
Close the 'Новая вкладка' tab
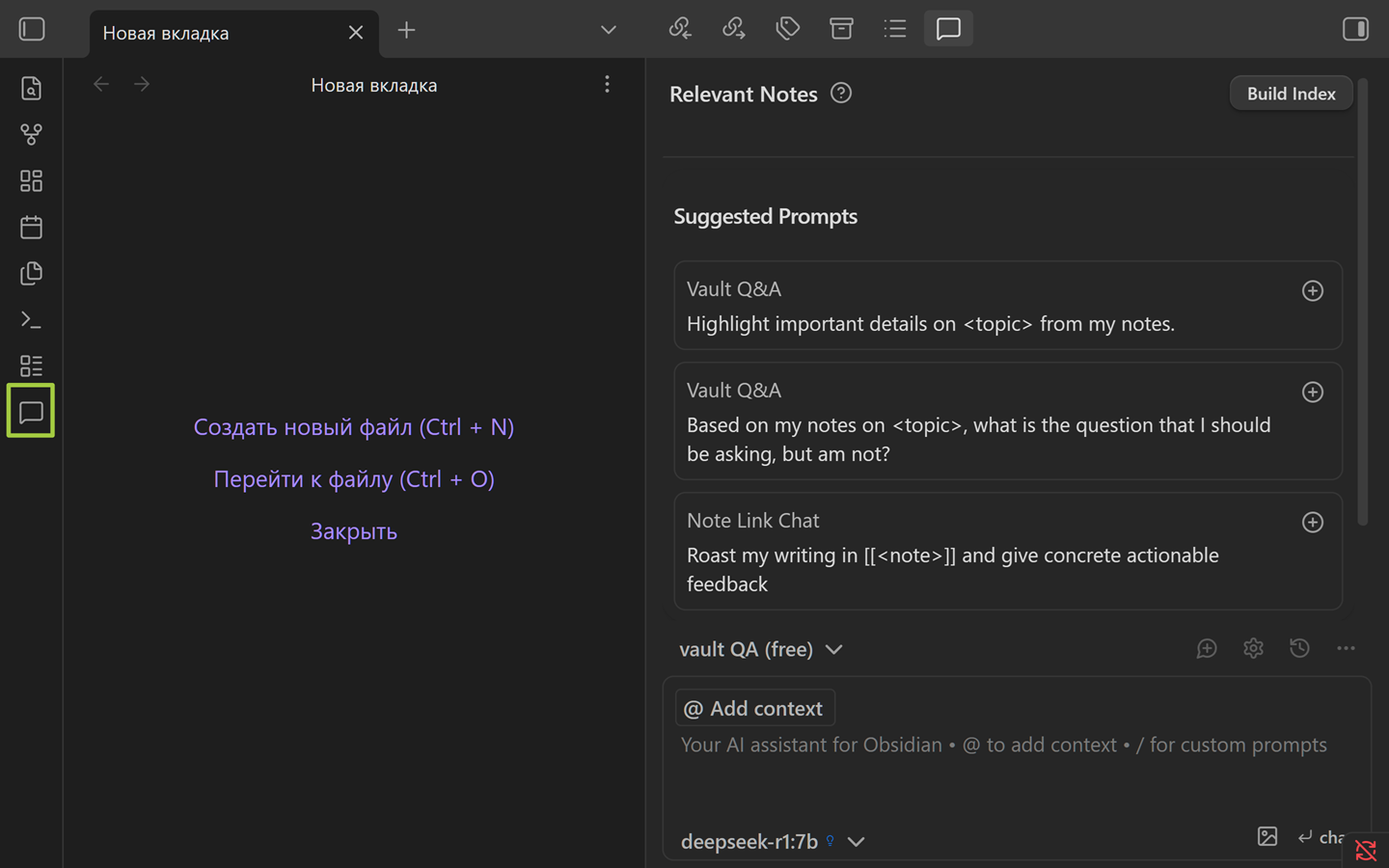[356, 33]
